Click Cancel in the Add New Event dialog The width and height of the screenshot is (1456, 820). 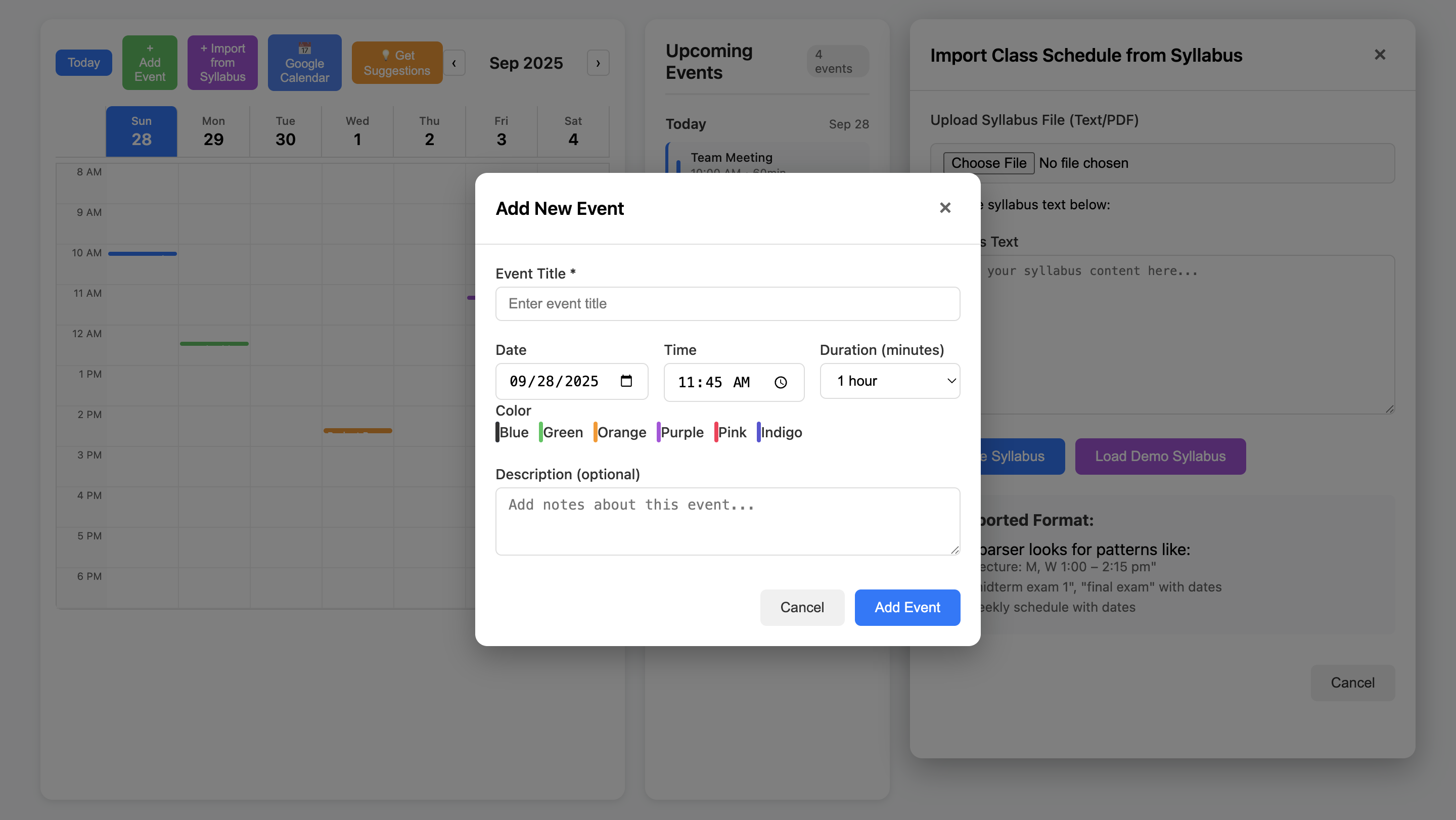click(x=801, y=608)
